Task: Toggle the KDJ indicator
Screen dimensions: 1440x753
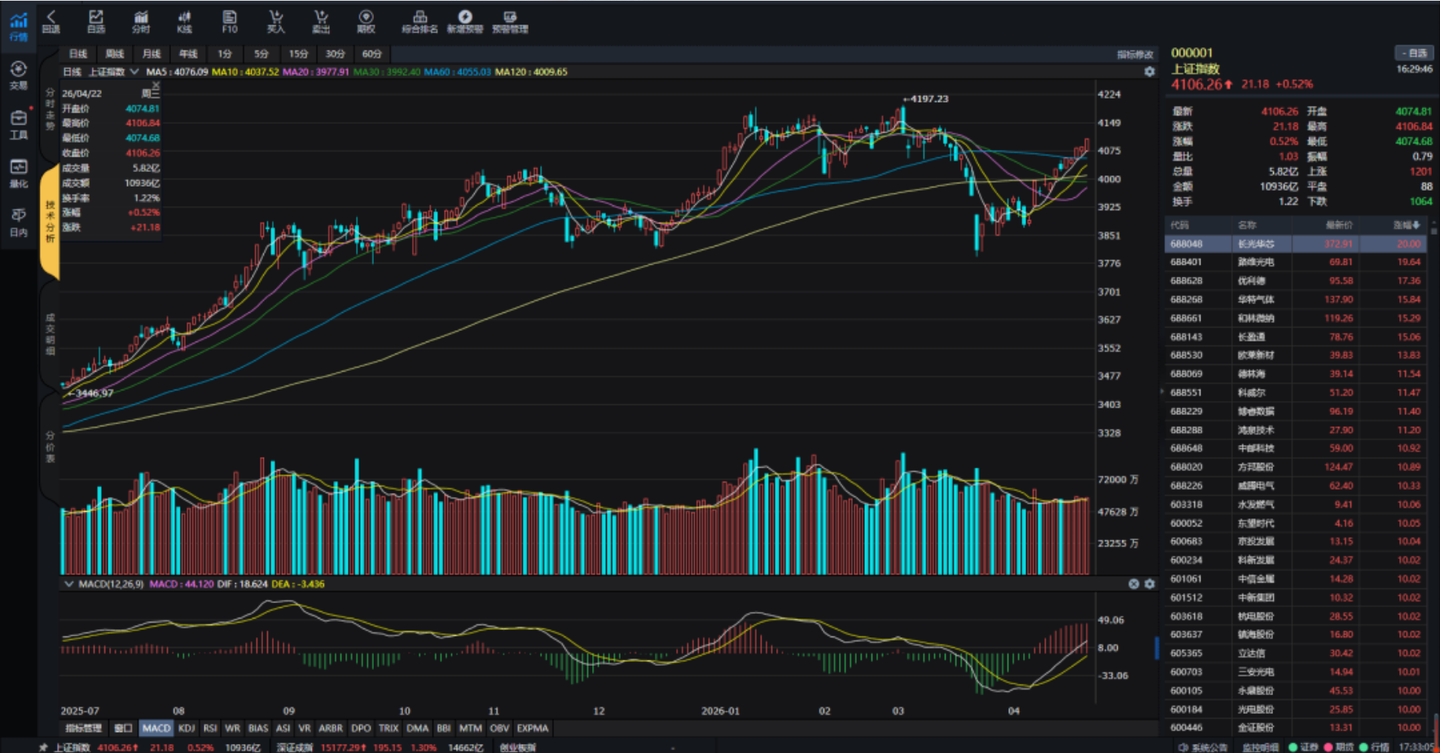Action: (x=186, y=728)
